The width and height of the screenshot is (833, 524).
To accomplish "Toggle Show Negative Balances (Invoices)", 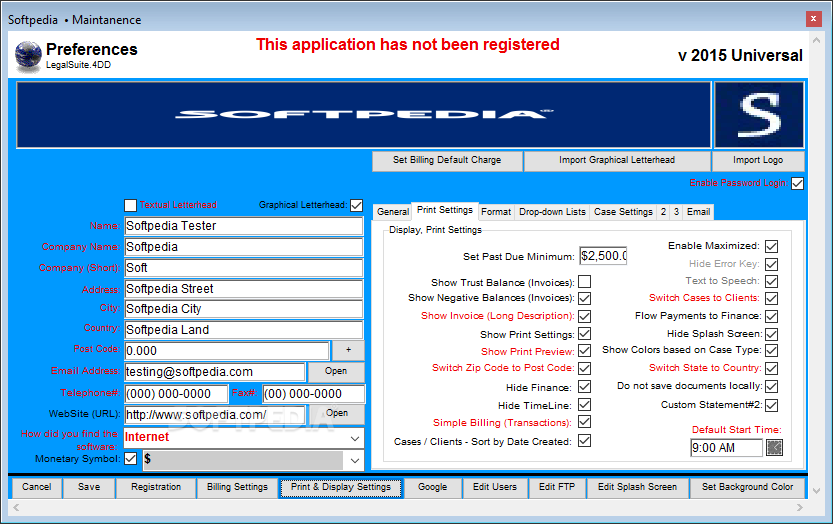I will (x=584, y=298).
